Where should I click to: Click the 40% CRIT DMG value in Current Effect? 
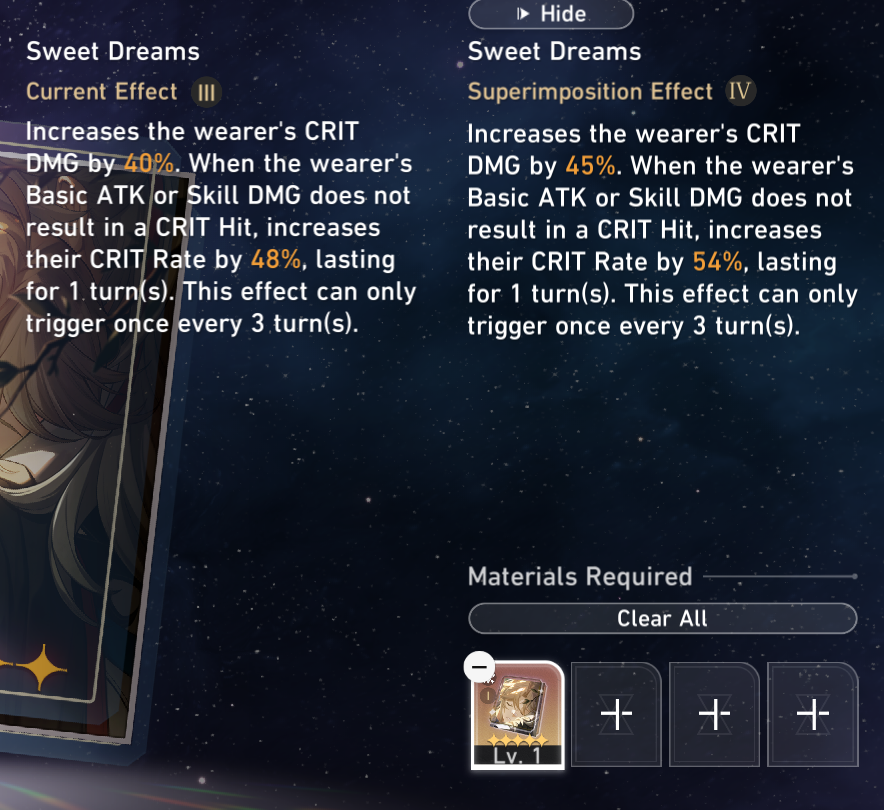[x=149, y=163]
